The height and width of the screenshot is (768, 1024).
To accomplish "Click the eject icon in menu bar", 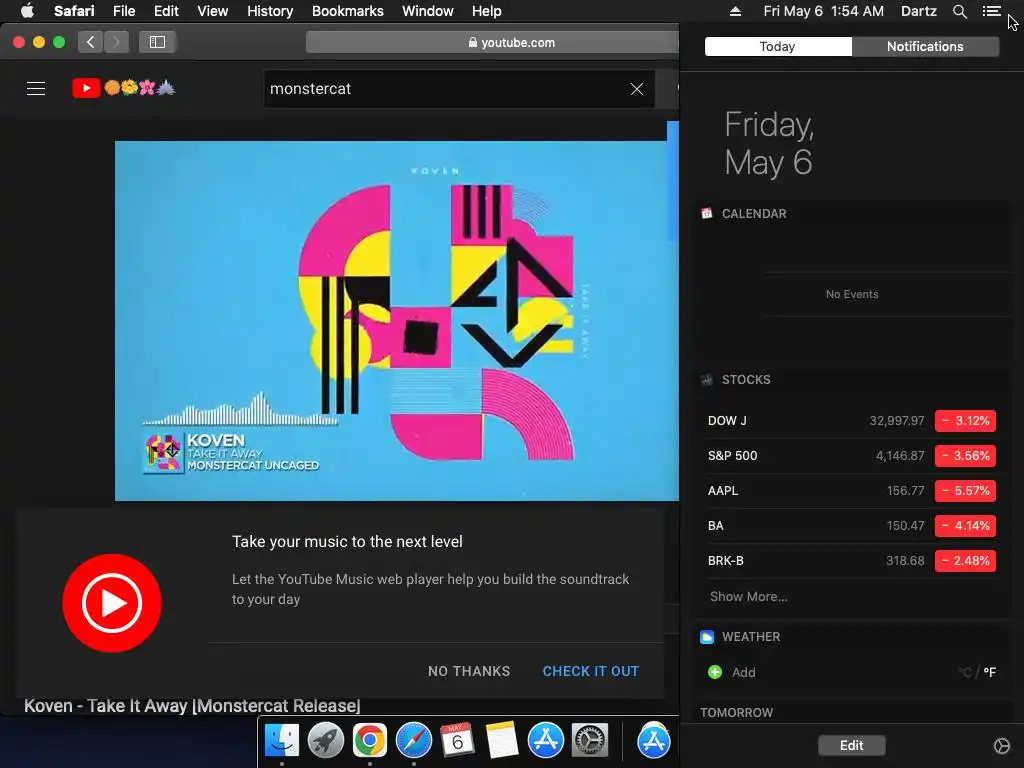I will [735, 11].
